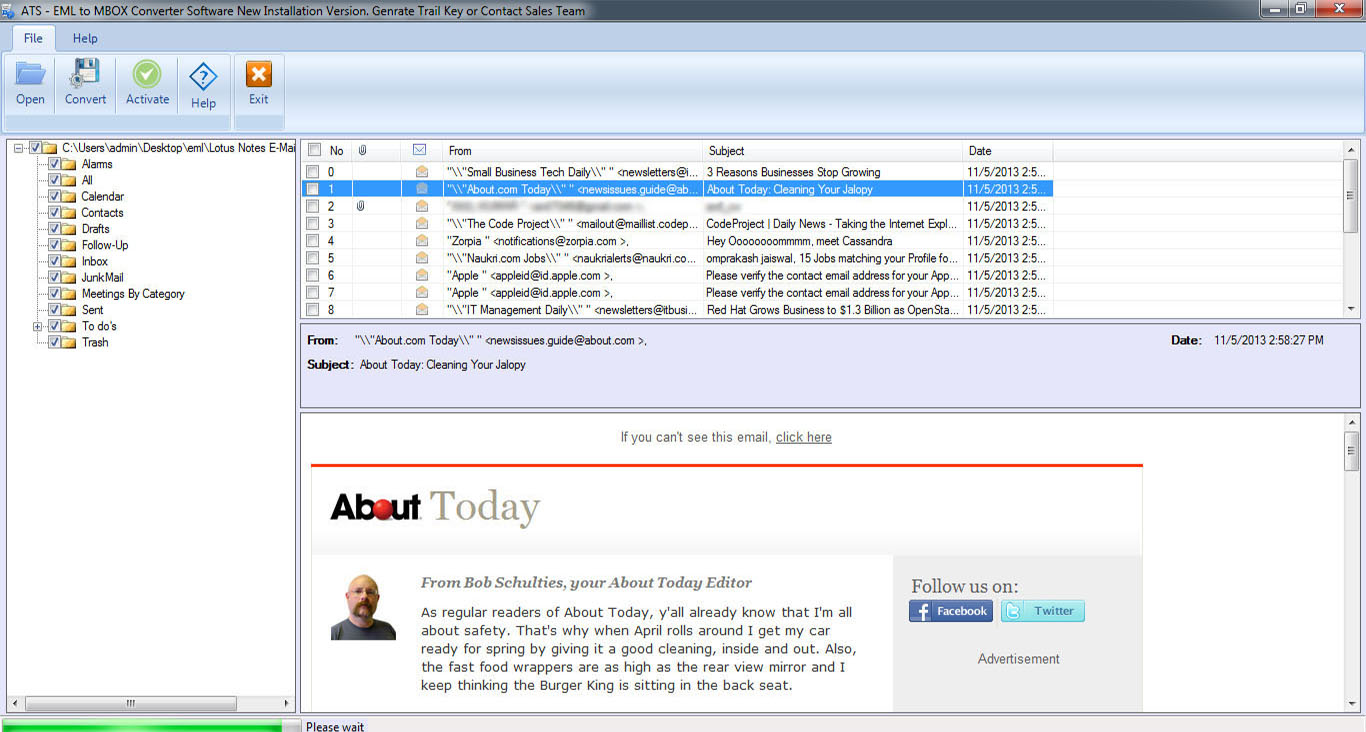The height and width of the screenshot is (732, 1366).
Task: Select 'CodeProject | Daily News' subject cell
Action: click(833, 223)
